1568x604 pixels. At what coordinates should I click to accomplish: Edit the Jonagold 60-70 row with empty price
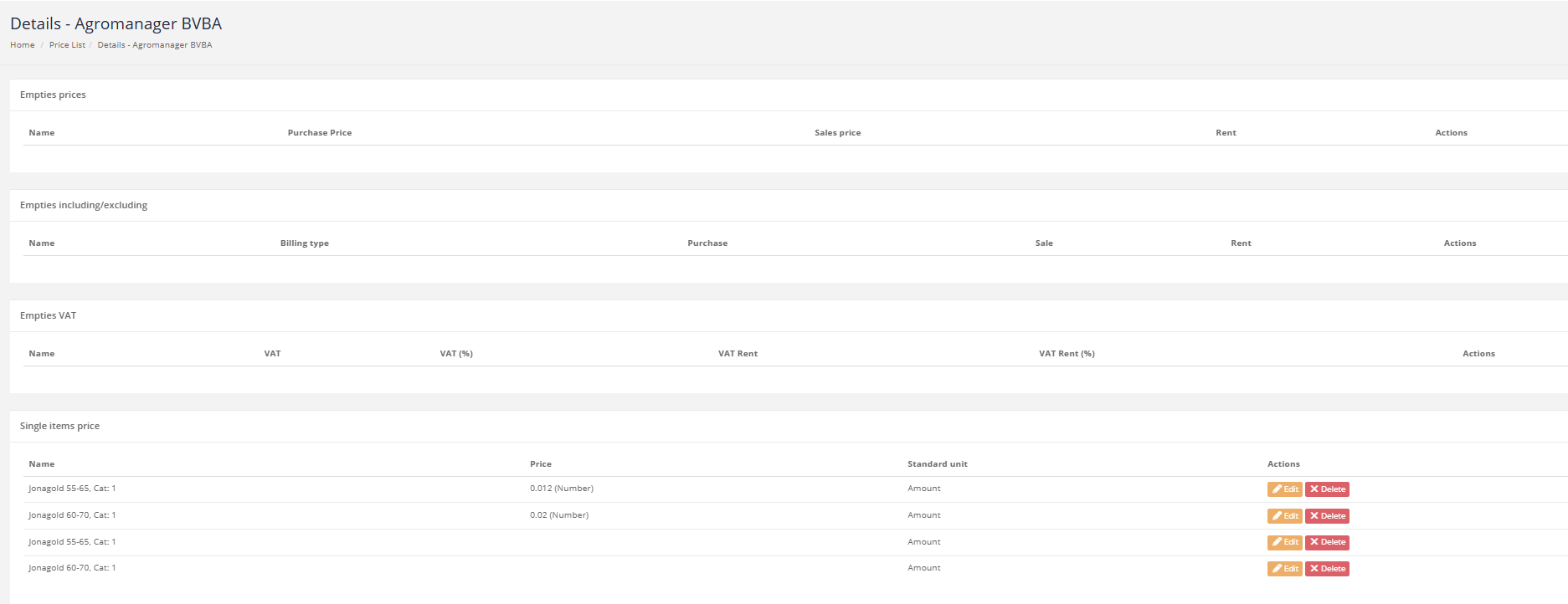click(x=1284, y=569)
